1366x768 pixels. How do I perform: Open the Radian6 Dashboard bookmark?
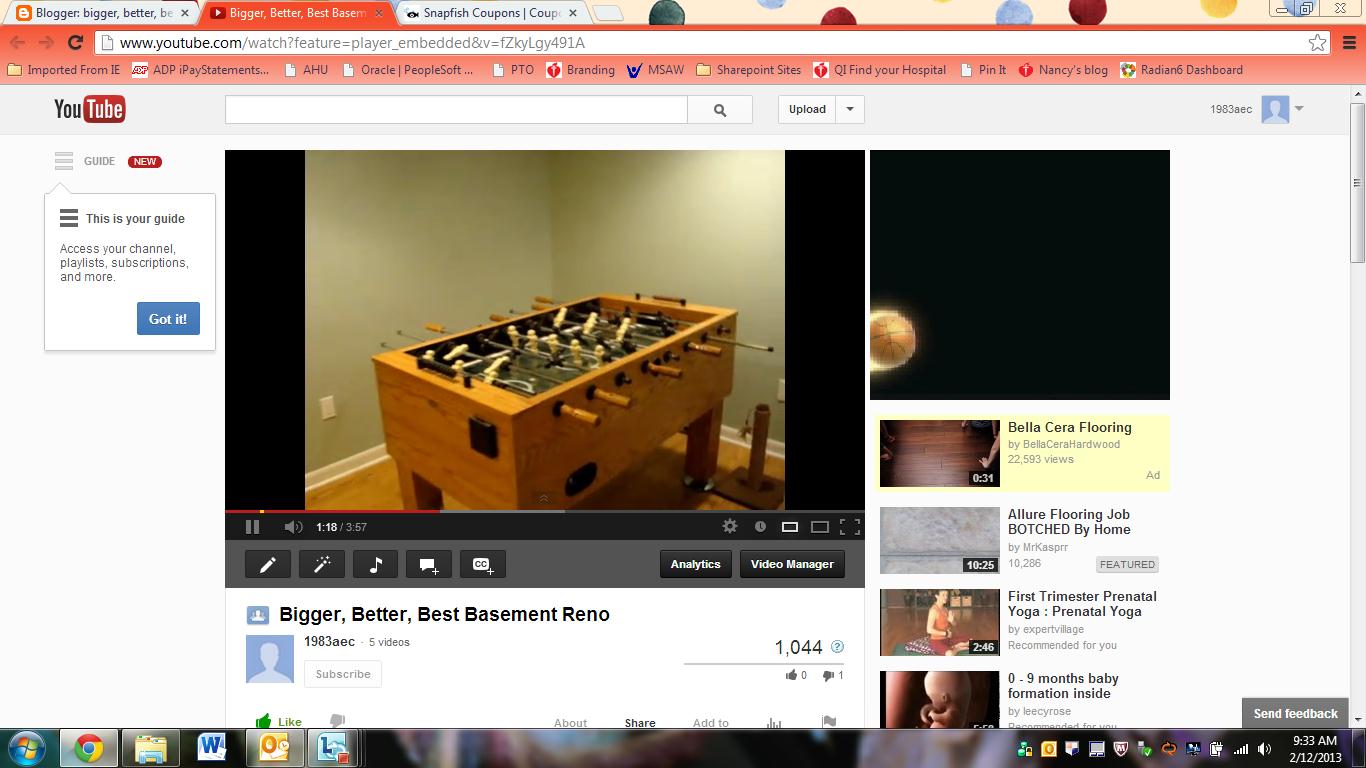pyautogui.click(x=1181, y=70)
